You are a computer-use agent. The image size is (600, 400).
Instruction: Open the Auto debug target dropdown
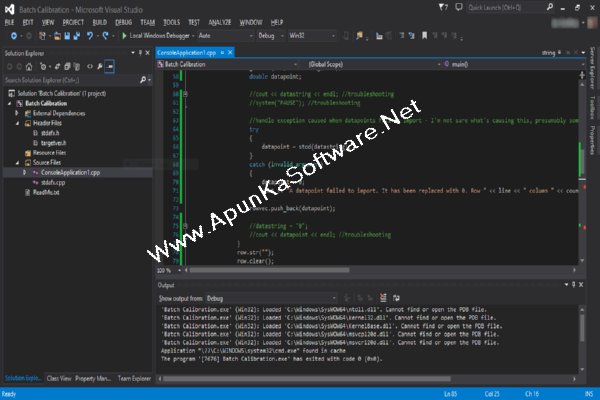pos(225,36)
